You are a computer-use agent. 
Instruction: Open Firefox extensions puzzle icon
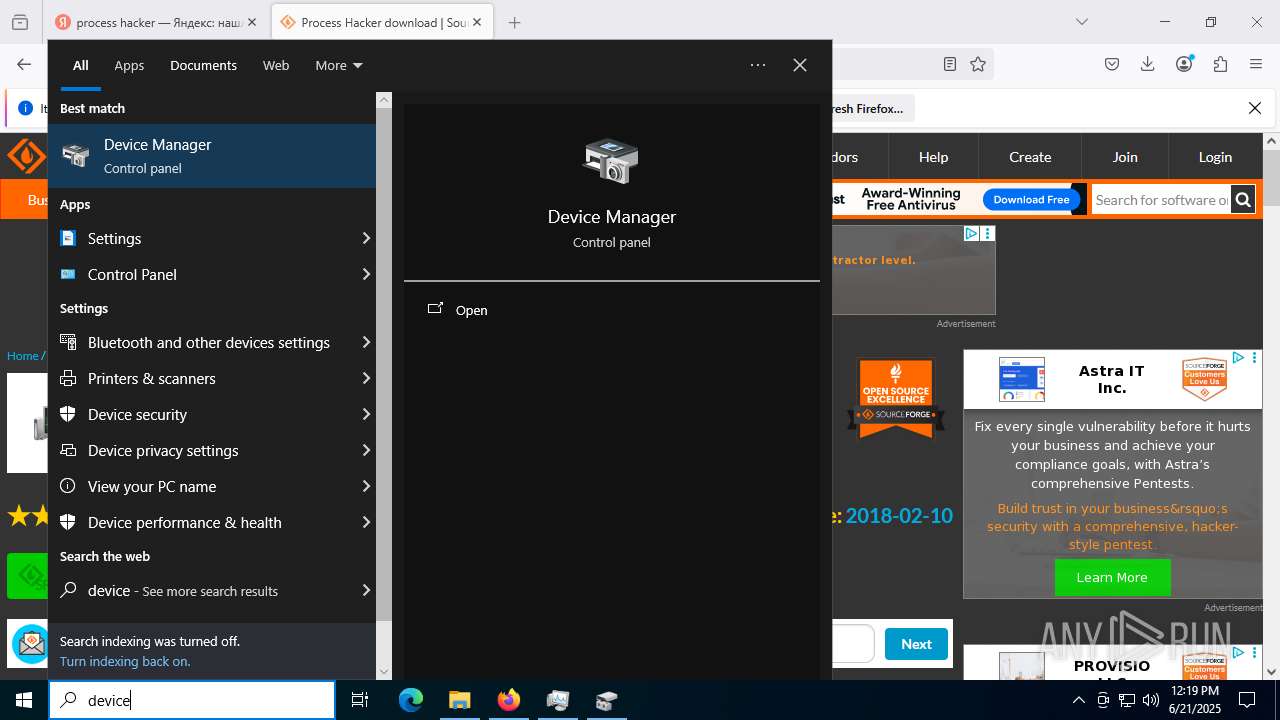coord(1220,64)
